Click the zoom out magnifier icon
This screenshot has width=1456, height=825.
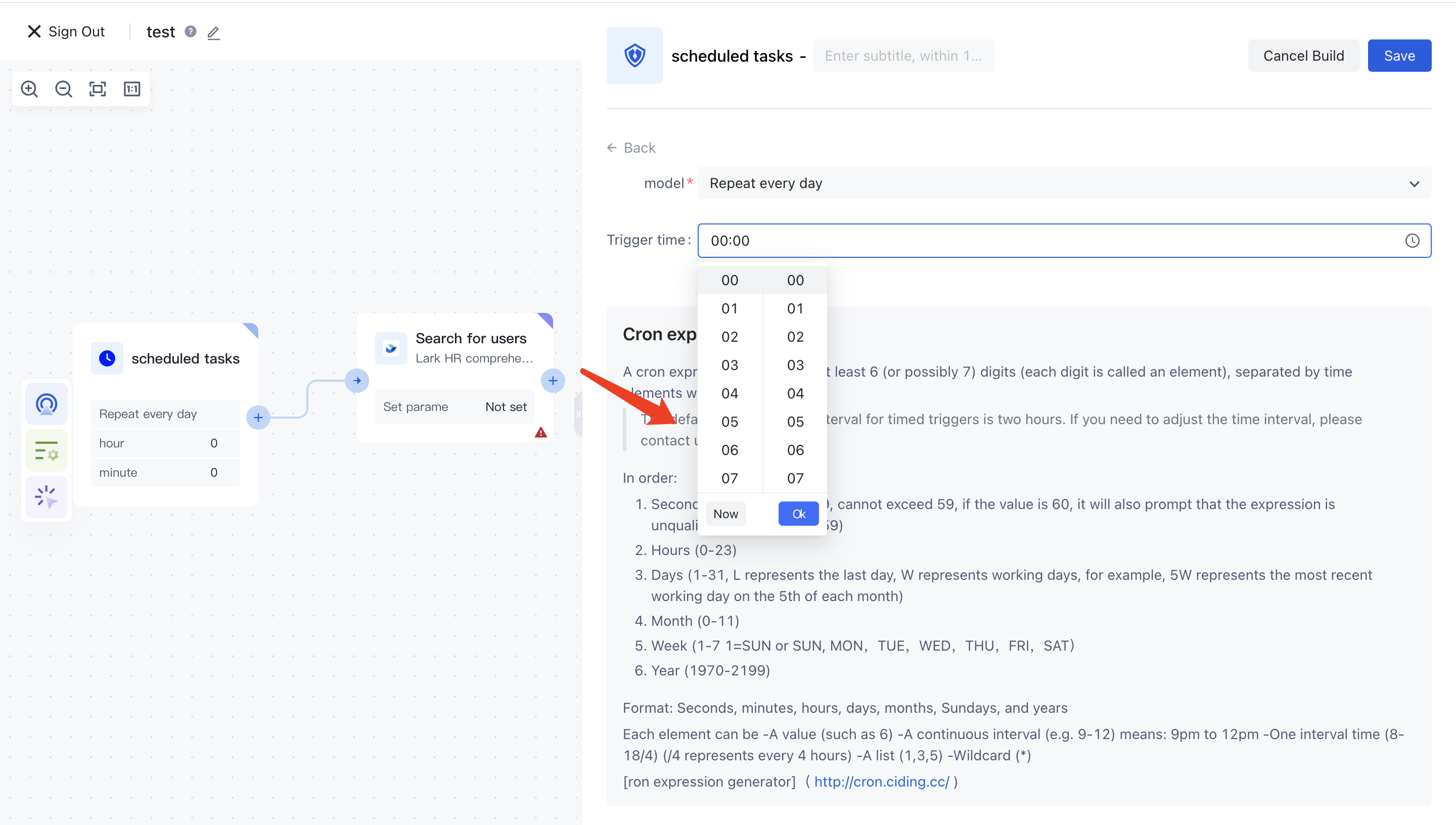pyautogui.click(x=64, y=89)
